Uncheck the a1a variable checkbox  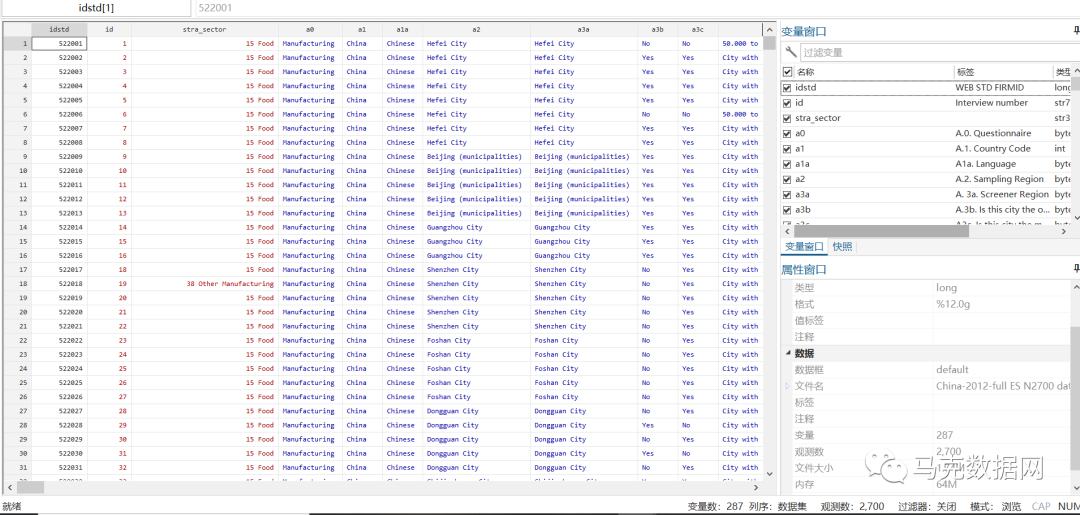[x=787, y=164]
